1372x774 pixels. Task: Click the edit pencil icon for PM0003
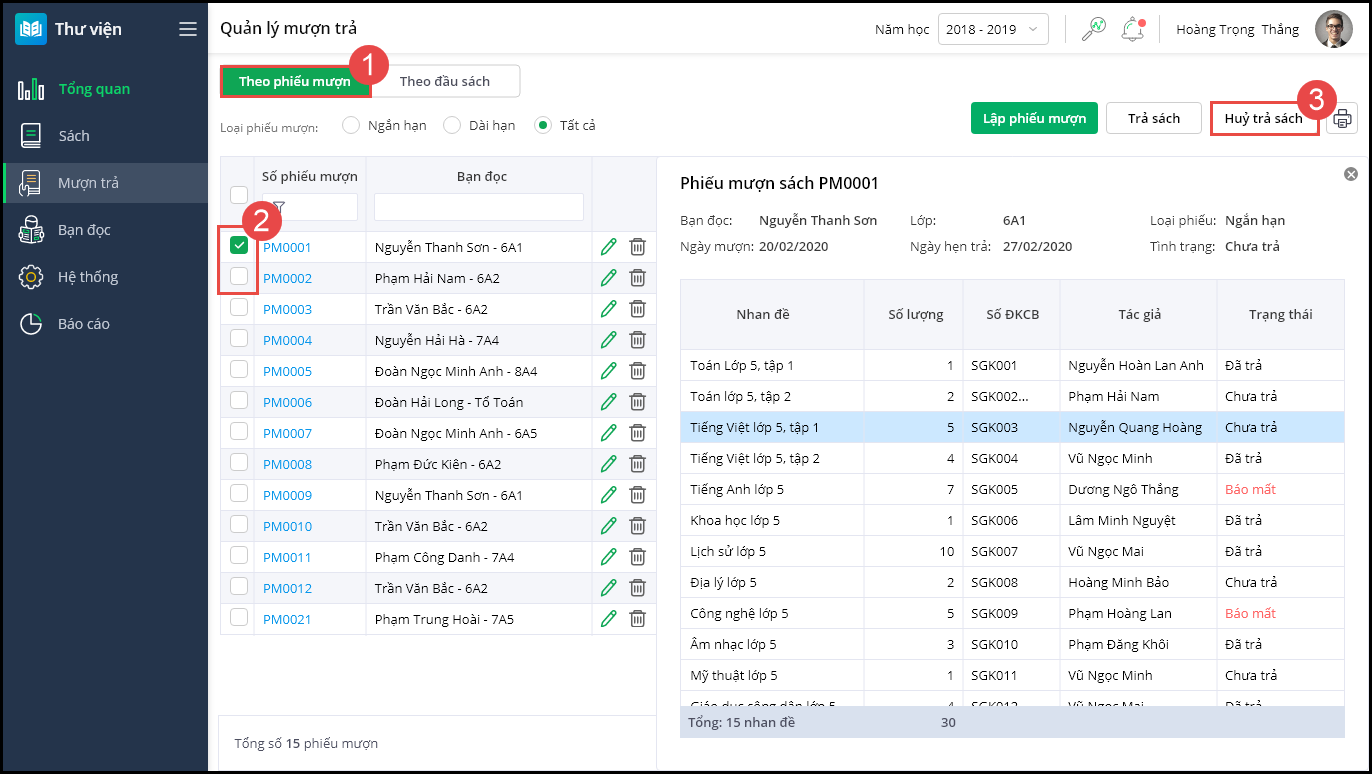[x=608, y=309]
